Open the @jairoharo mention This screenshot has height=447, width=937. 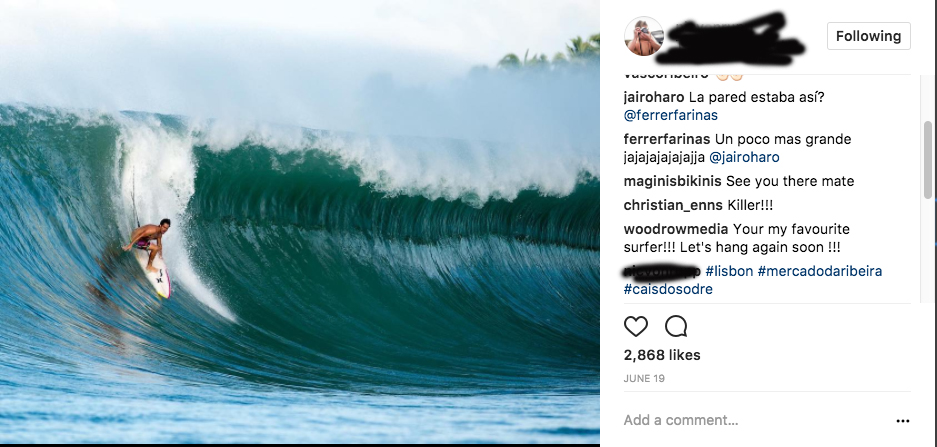pyautogui.click(x=744, y=158)
